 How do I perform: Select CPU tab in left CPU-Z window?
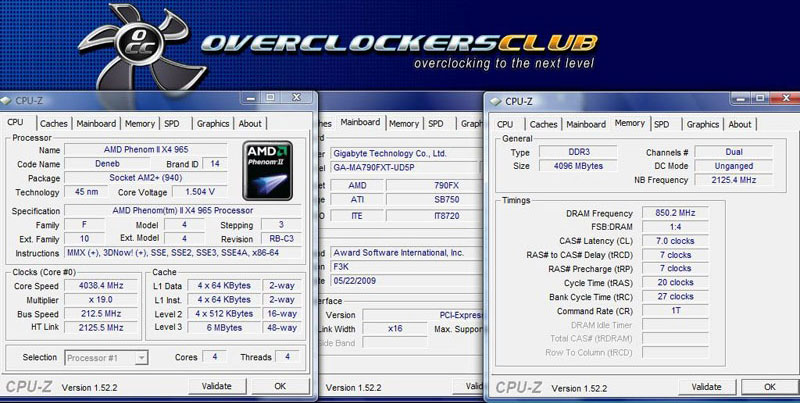(x=15, y=122)
